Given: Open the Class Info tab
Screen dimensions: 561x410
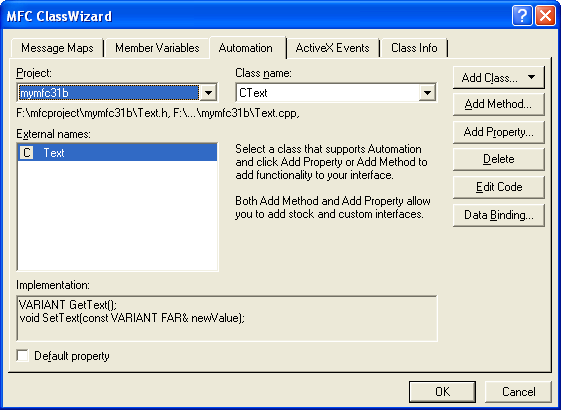Looking at the screenshot, I should [x=414, y=48].
